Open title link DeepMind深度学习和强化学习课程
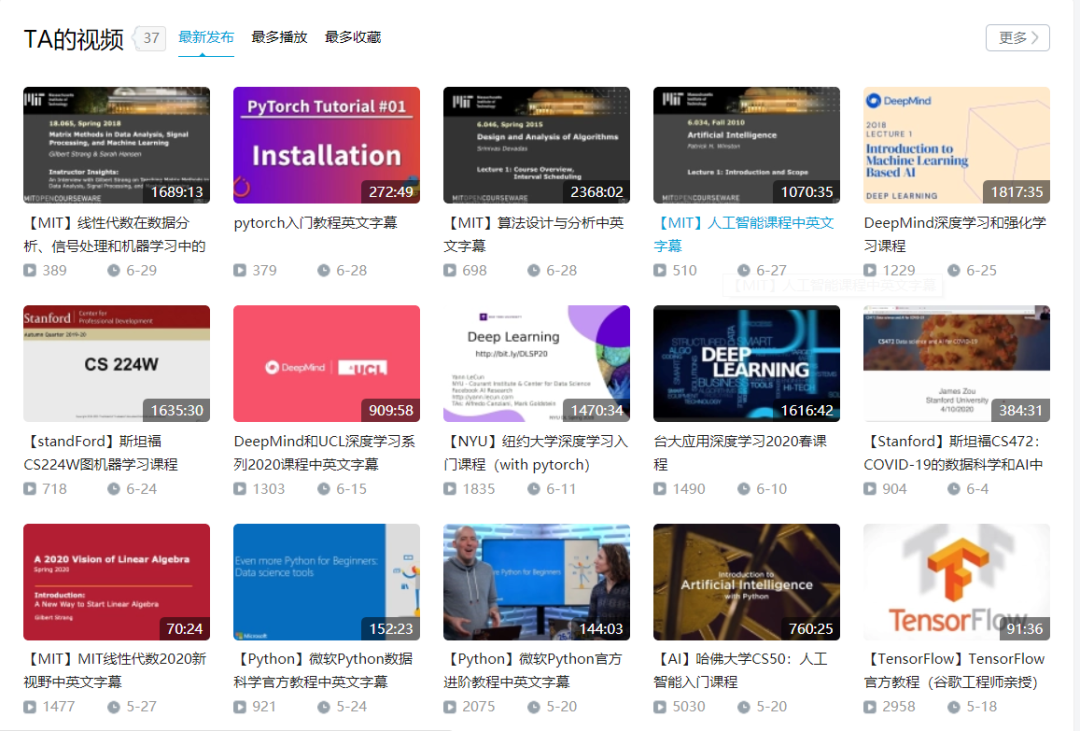The height and width of the screenshot is (731, 1080). click(x=955, y=234)
